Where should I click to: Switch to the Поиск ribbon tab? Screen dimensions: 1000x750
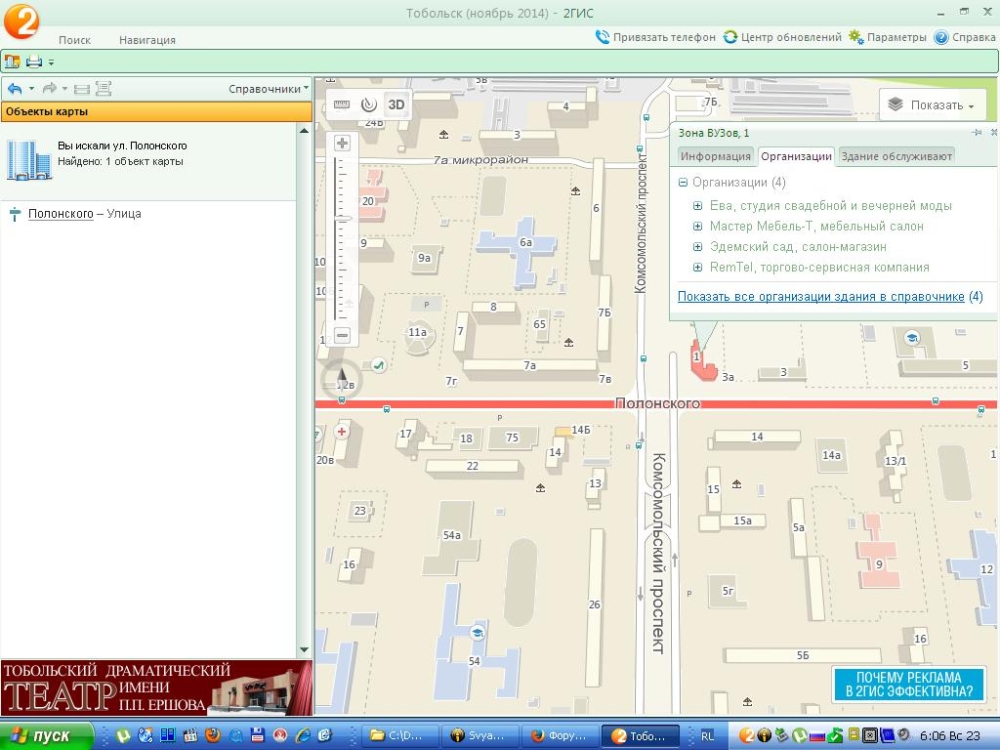(x=75, y=40)
